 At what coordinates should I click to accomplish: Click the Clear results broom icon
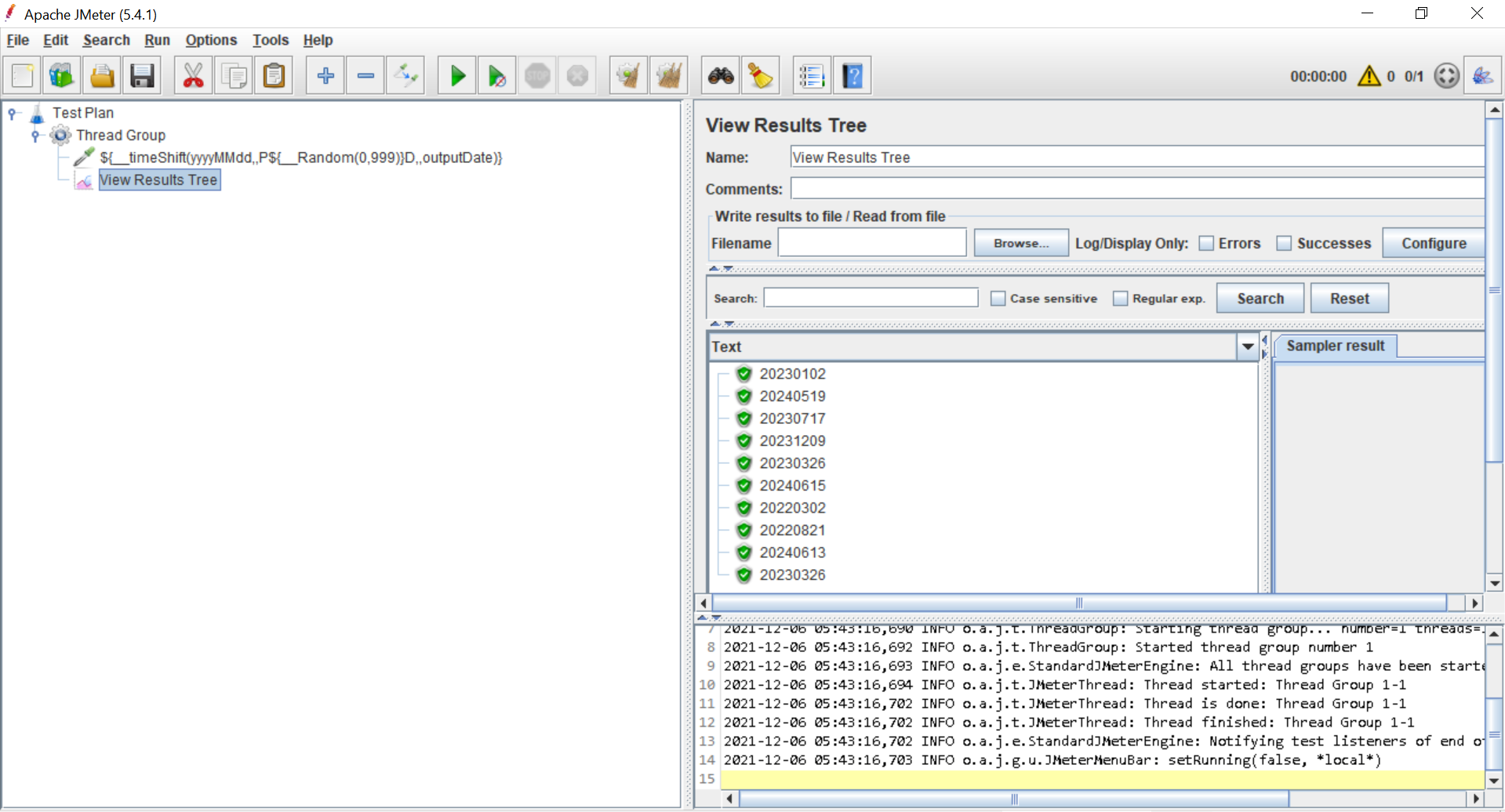628,76
